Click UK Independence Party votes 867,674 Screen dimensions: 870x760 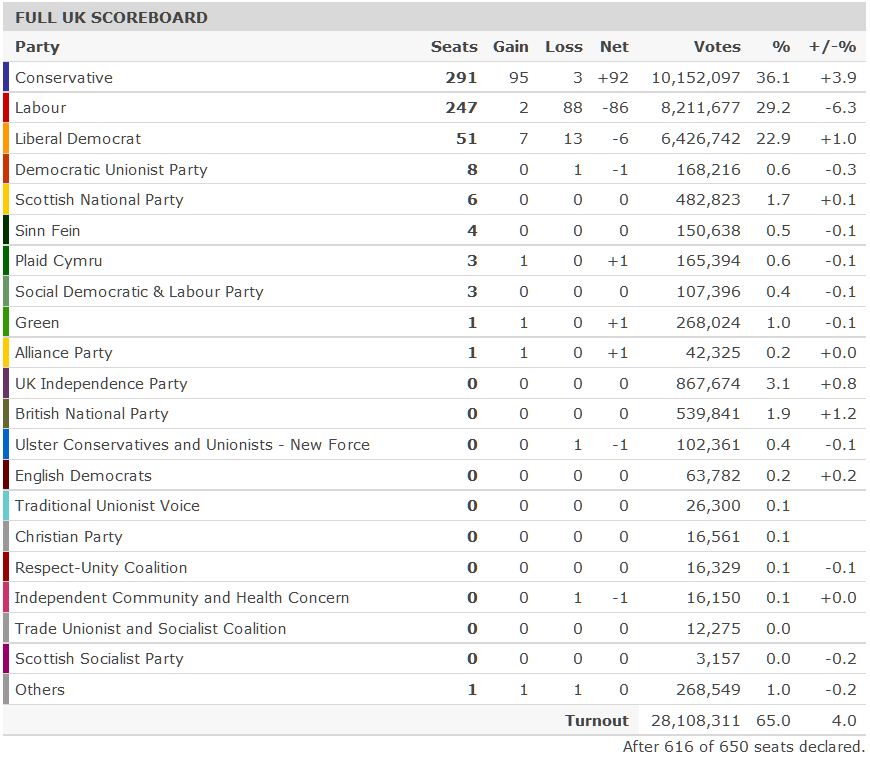708,384
